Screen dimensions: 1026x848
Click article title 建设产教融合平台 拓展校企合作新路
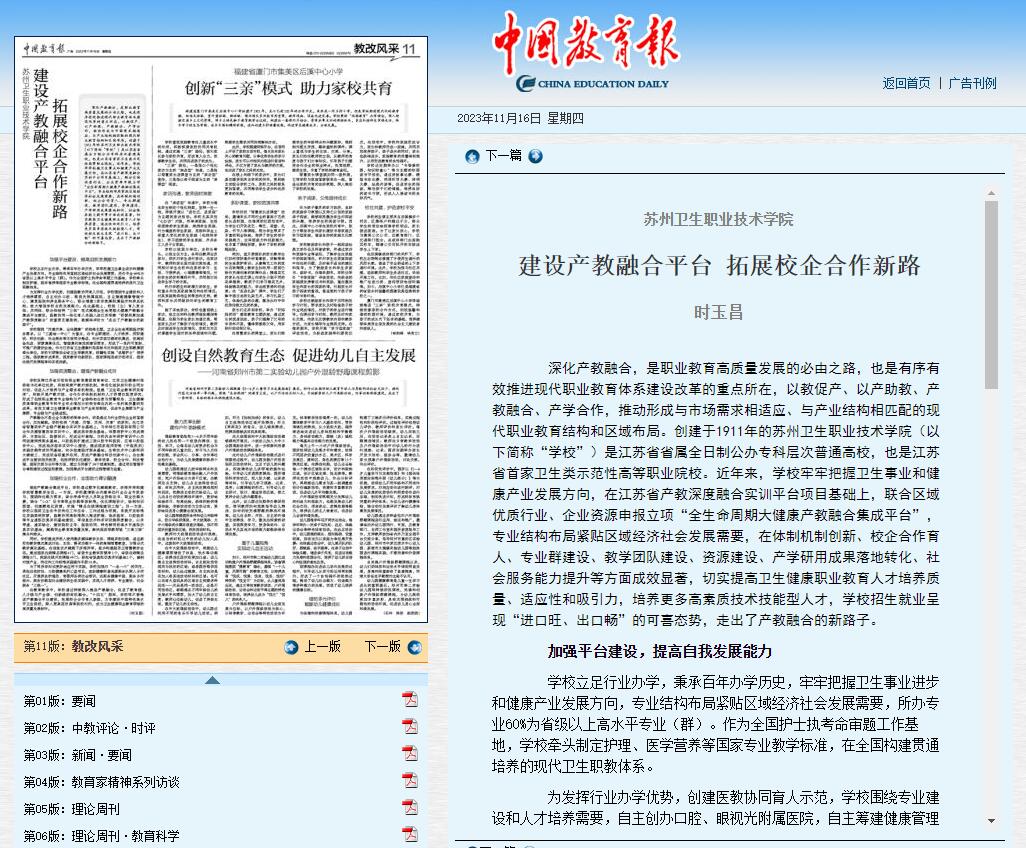[719, 266]
